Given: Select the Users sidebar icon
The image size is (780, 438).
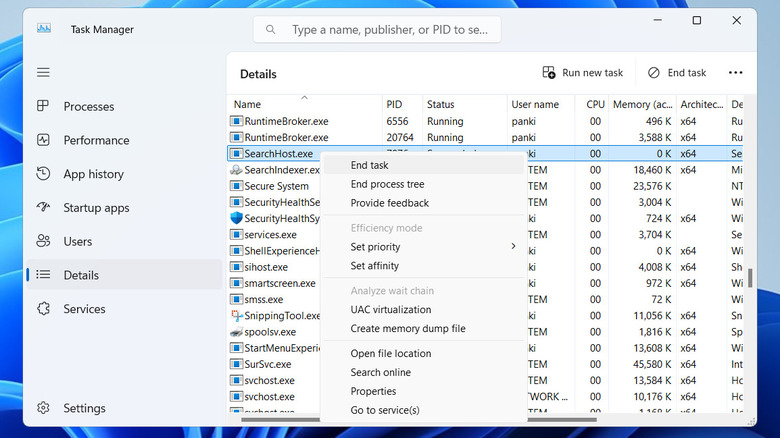Looking at the screenshot, I should (x=43, y=241).
